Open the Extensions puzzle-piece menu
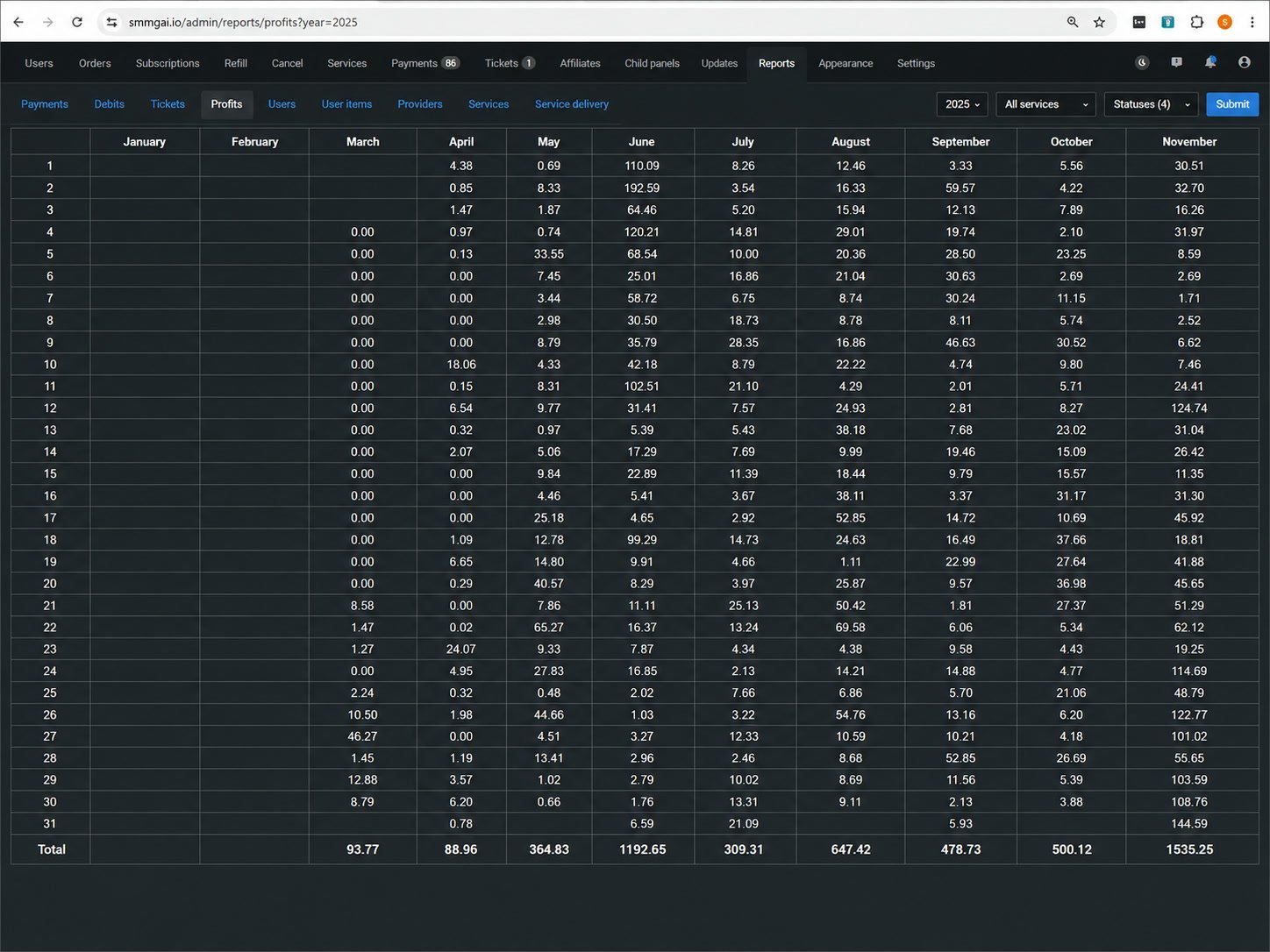 coord(1196,22)
